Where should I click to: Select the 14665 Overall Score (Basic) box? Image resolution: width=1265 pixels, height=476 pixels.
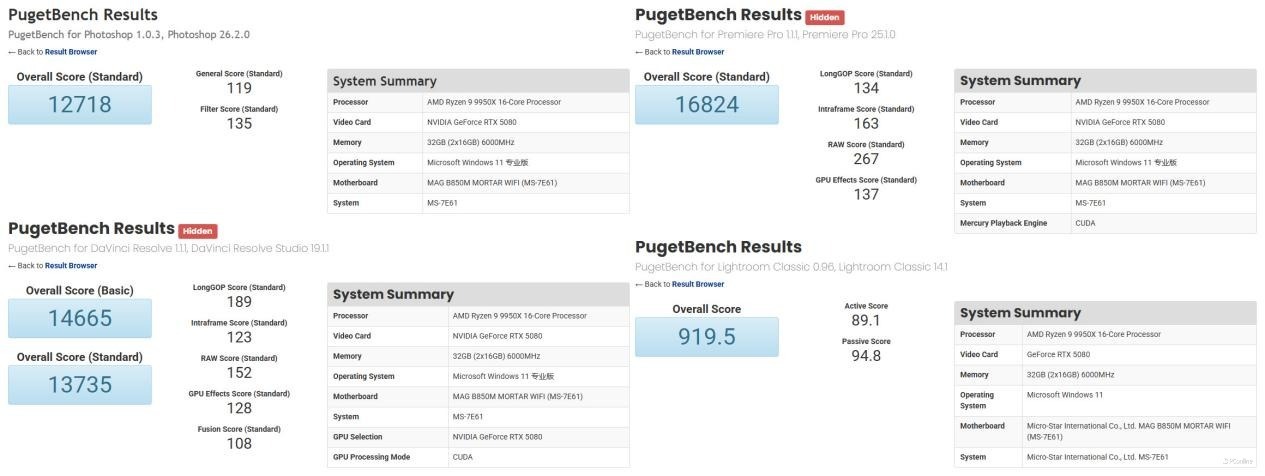click(80, 319)
